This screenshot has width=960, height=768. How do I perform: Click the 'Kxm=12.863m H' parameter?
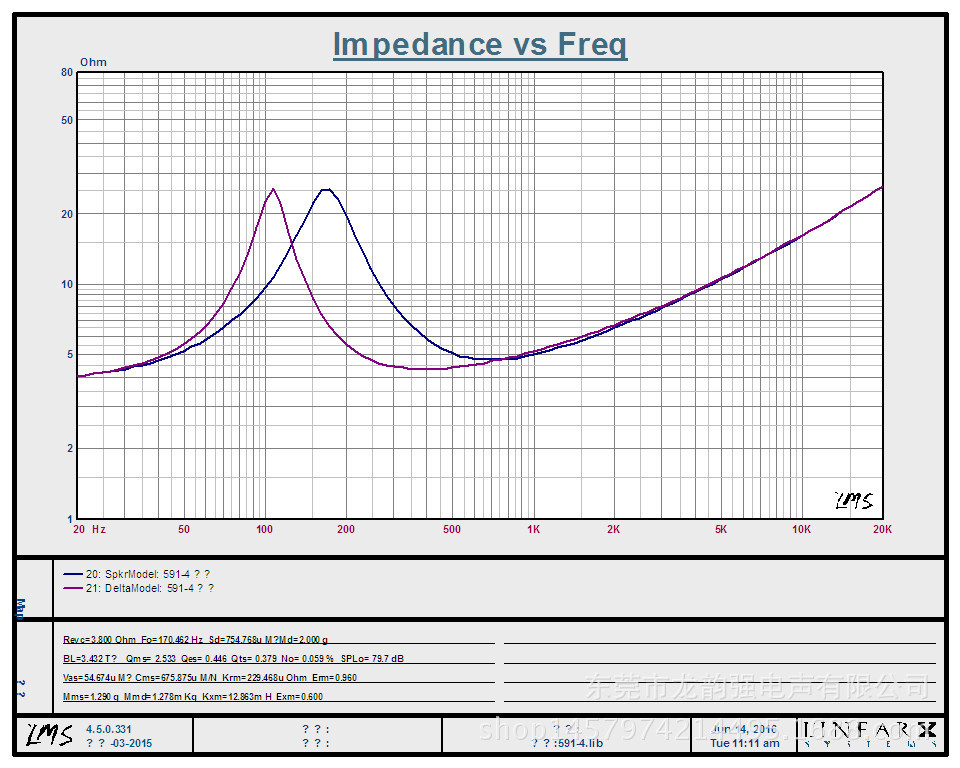click(237, 696)
